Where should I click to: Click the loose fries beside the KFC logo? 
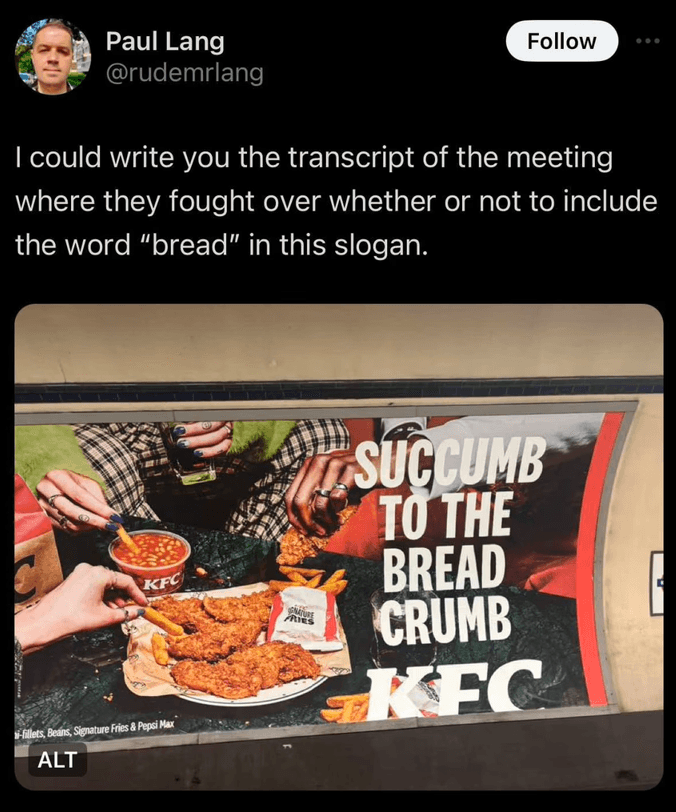pos(345,708)
